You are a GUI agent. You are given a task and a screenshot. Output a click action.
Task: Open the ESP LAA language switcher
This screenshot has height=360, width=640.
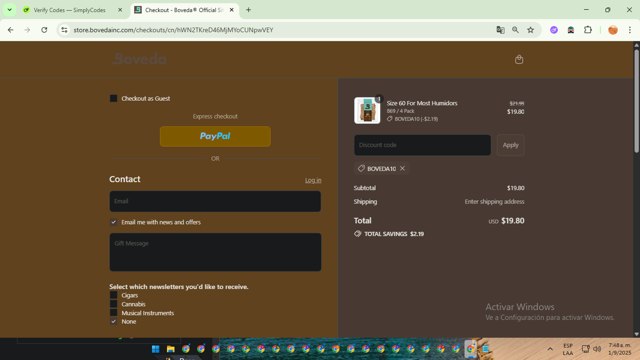(568, 349)
